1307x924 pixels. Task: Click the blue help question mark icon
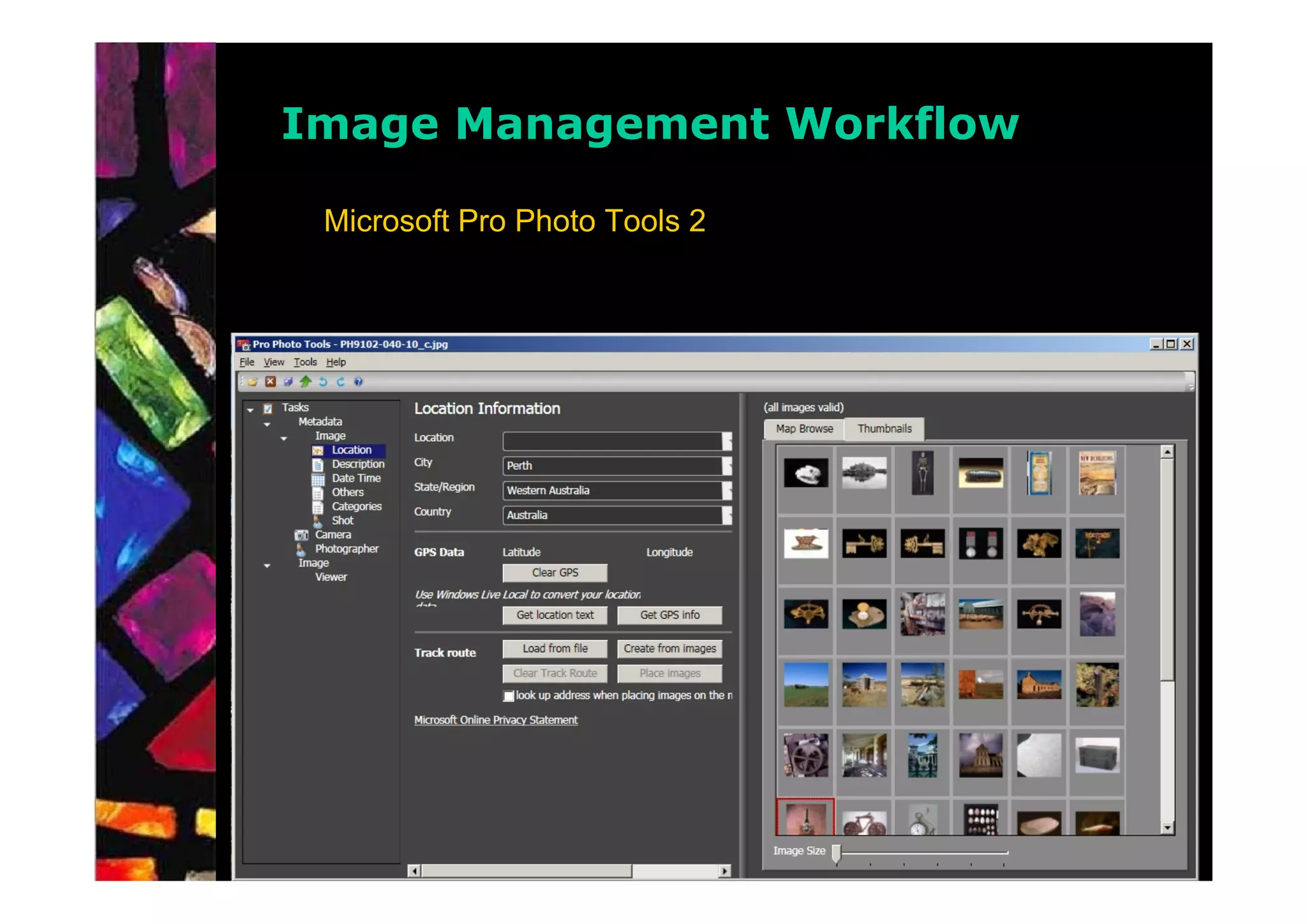point(359,382)
